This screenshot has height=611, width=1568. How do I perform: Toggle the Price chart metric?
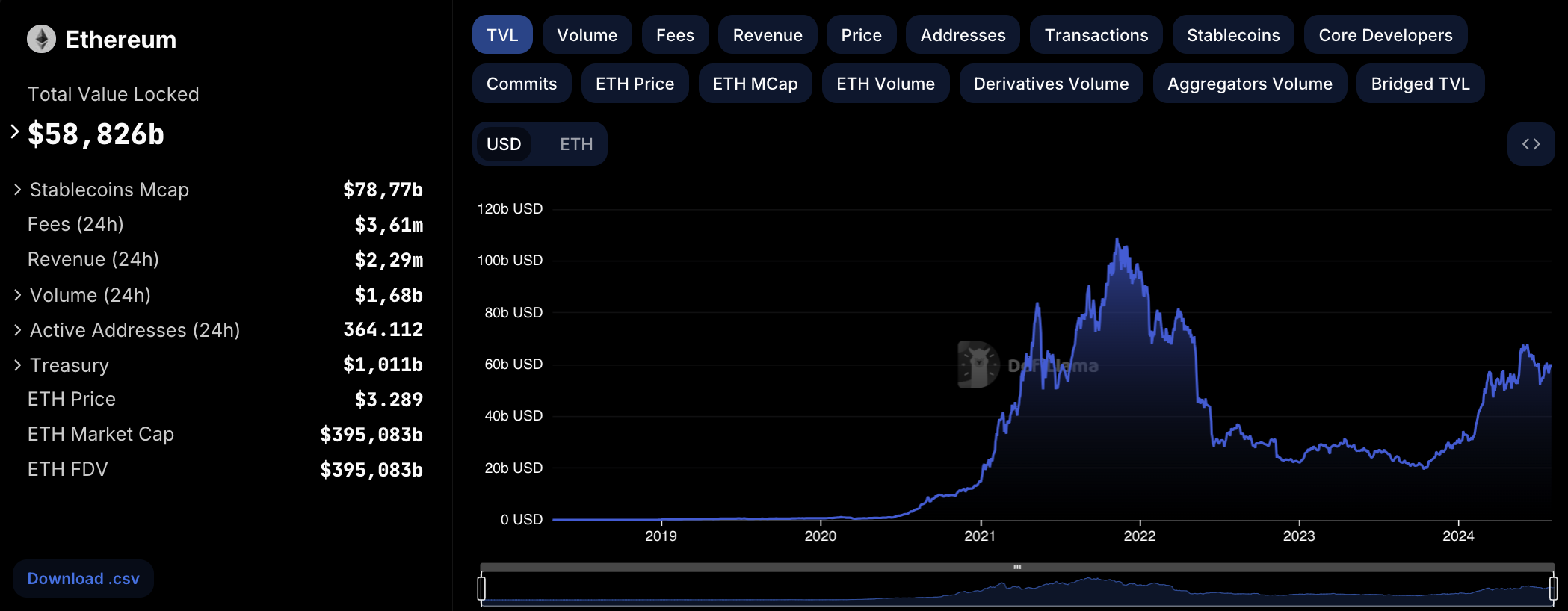pos(862,35)
